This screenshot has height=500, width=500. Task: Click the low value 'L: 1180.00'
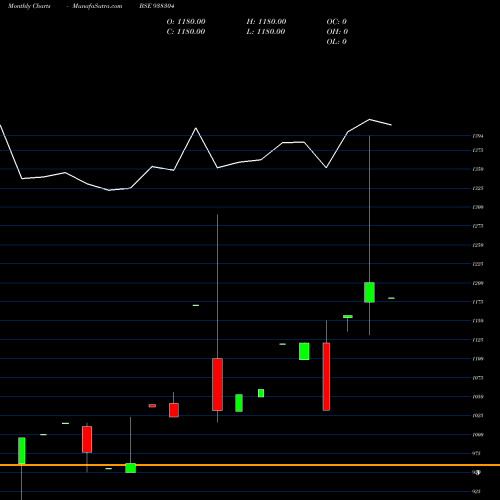coord(266,32)
